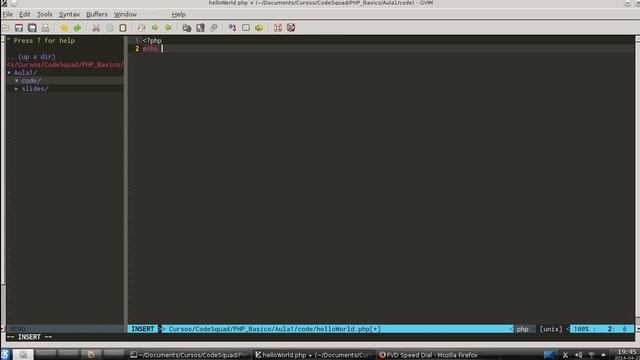Click the '100%' position indicator
The height and width of the screenshot is (360, 640).
pyautogui.click(x=581, y=329)
